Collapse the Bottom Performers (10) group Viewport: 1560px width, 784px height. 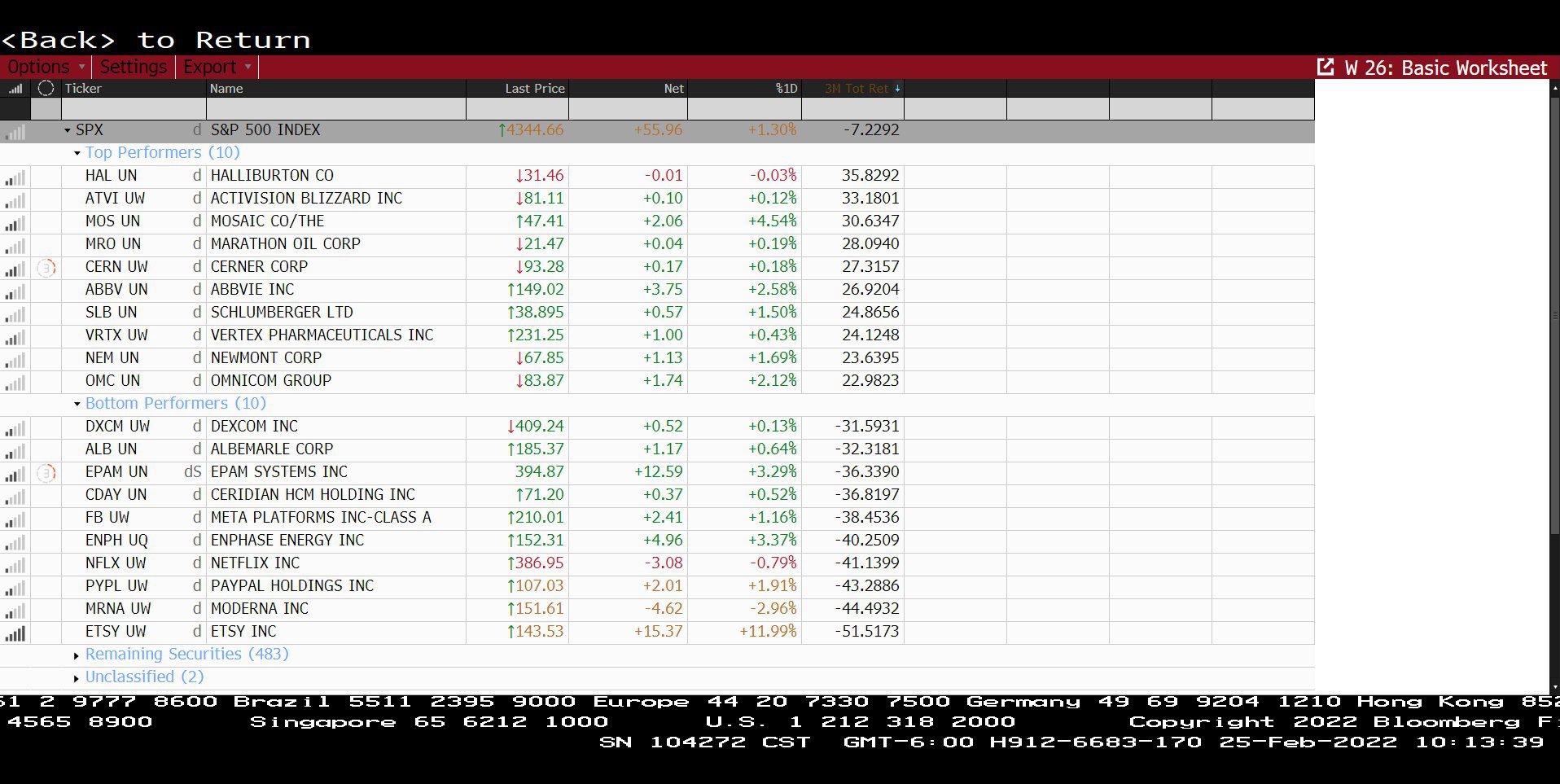(x=77, y=404)
